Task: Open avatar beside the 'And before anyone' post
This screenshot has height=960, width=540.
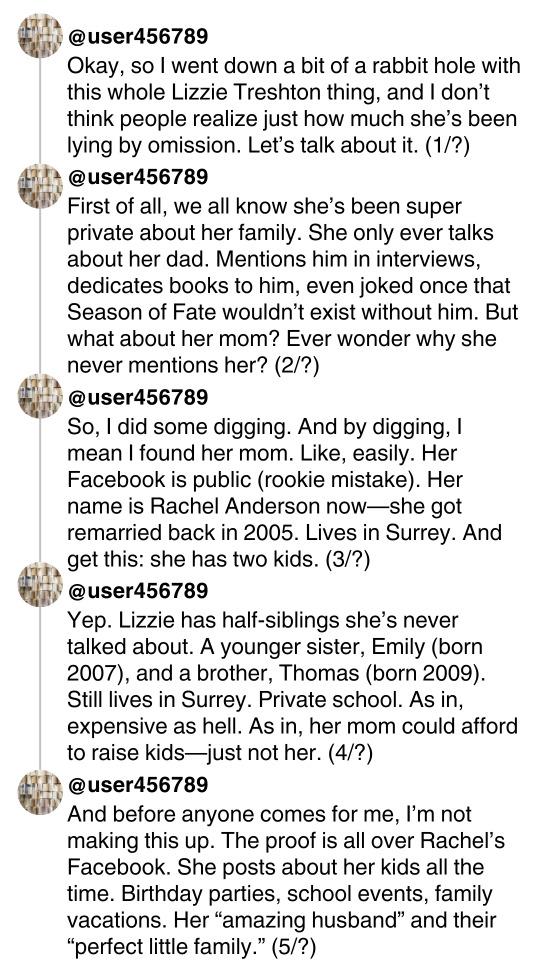Action: coord(40,792)
